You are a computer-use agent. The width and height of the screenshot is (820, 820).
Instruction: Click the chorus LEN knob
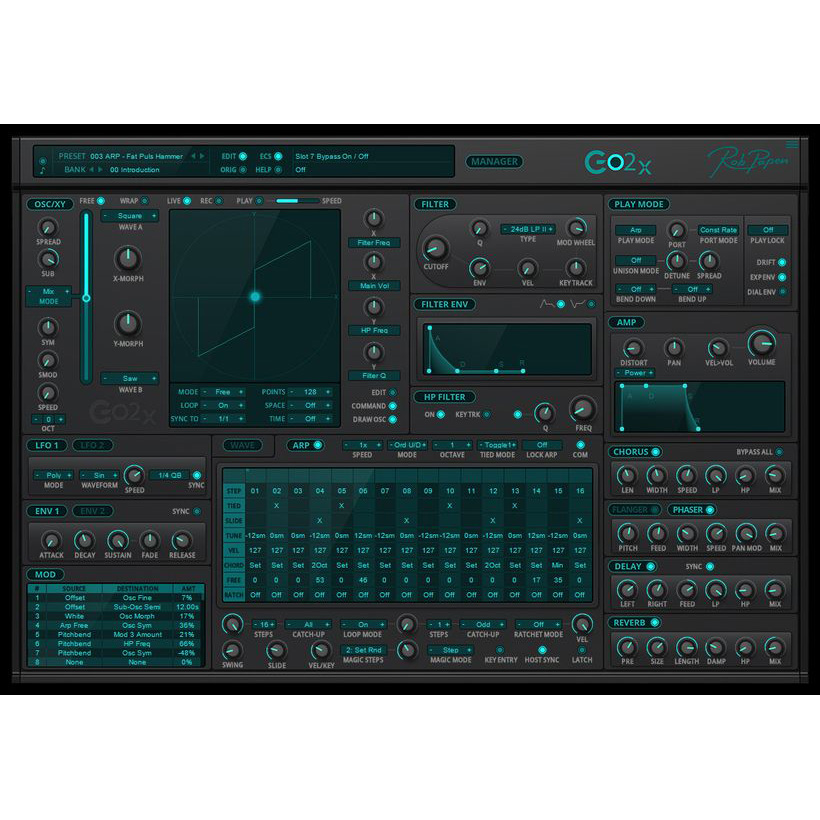[x=627, y=476]
